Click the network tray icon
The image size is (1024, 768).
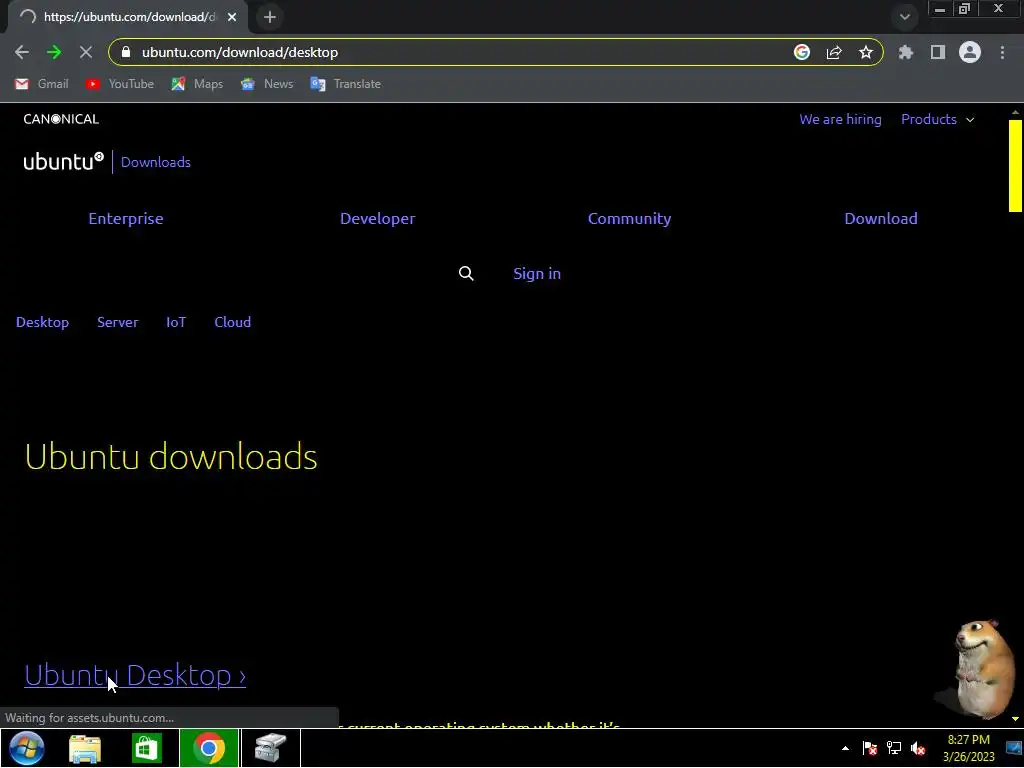pyautogui.click(x=893, y=748)
